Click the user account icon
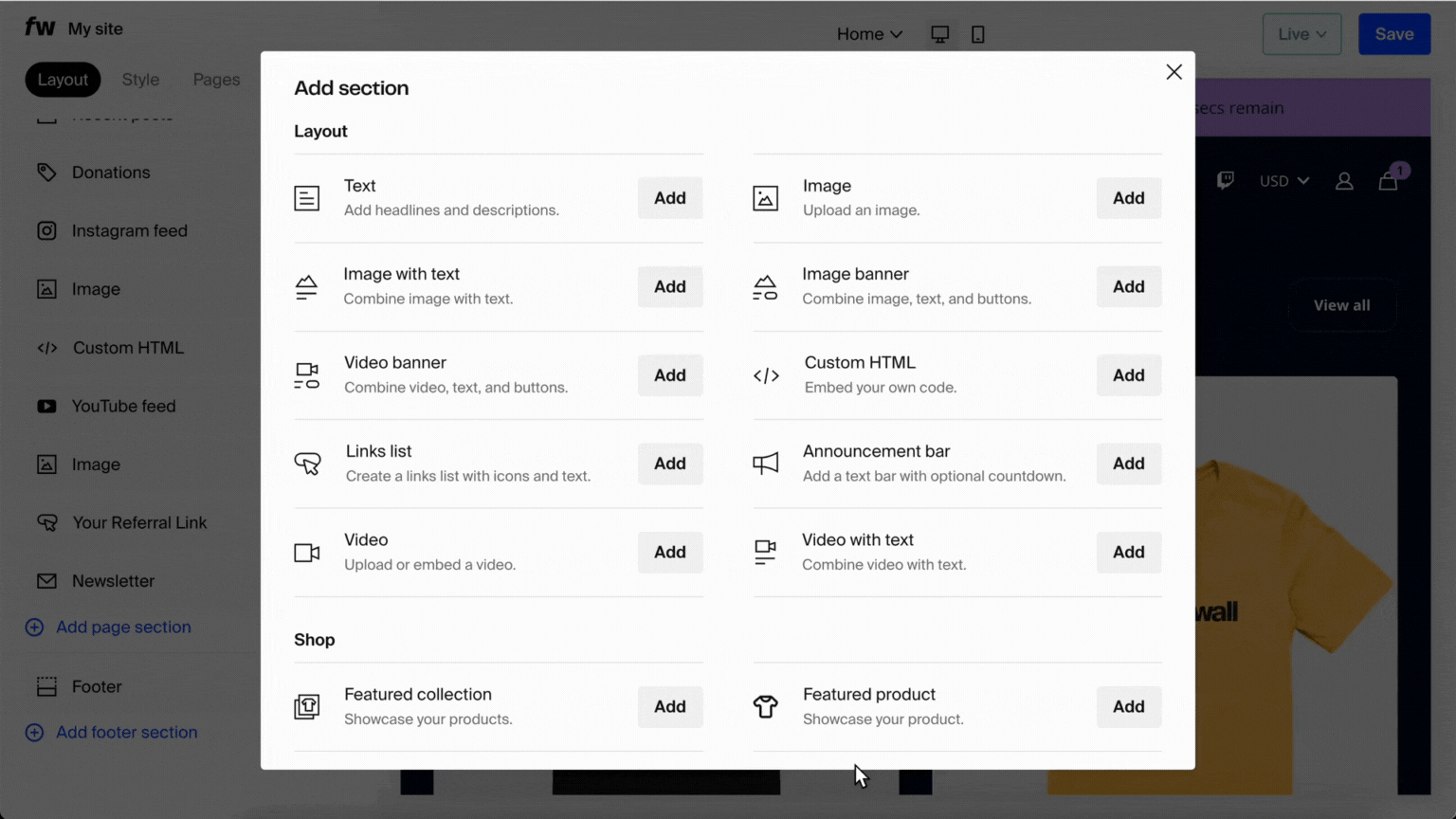Screen dimensions: 1456x819 click(1343, 181)
